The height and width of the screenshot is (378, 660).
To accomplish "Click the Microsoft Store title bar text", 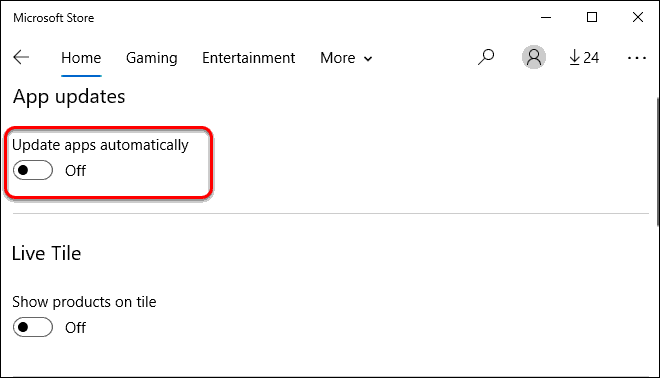I will point(53,18).
